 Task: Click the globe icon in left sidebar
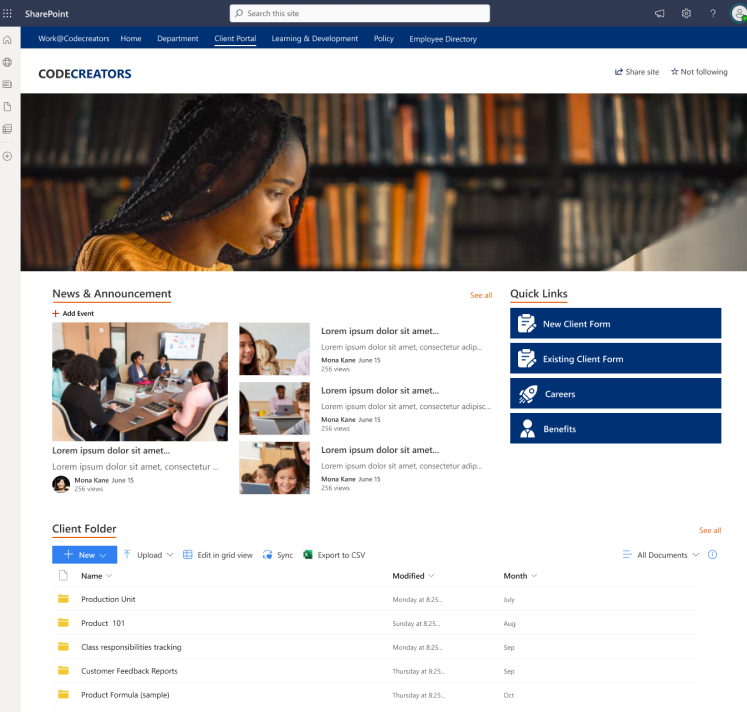click(8, 62)
